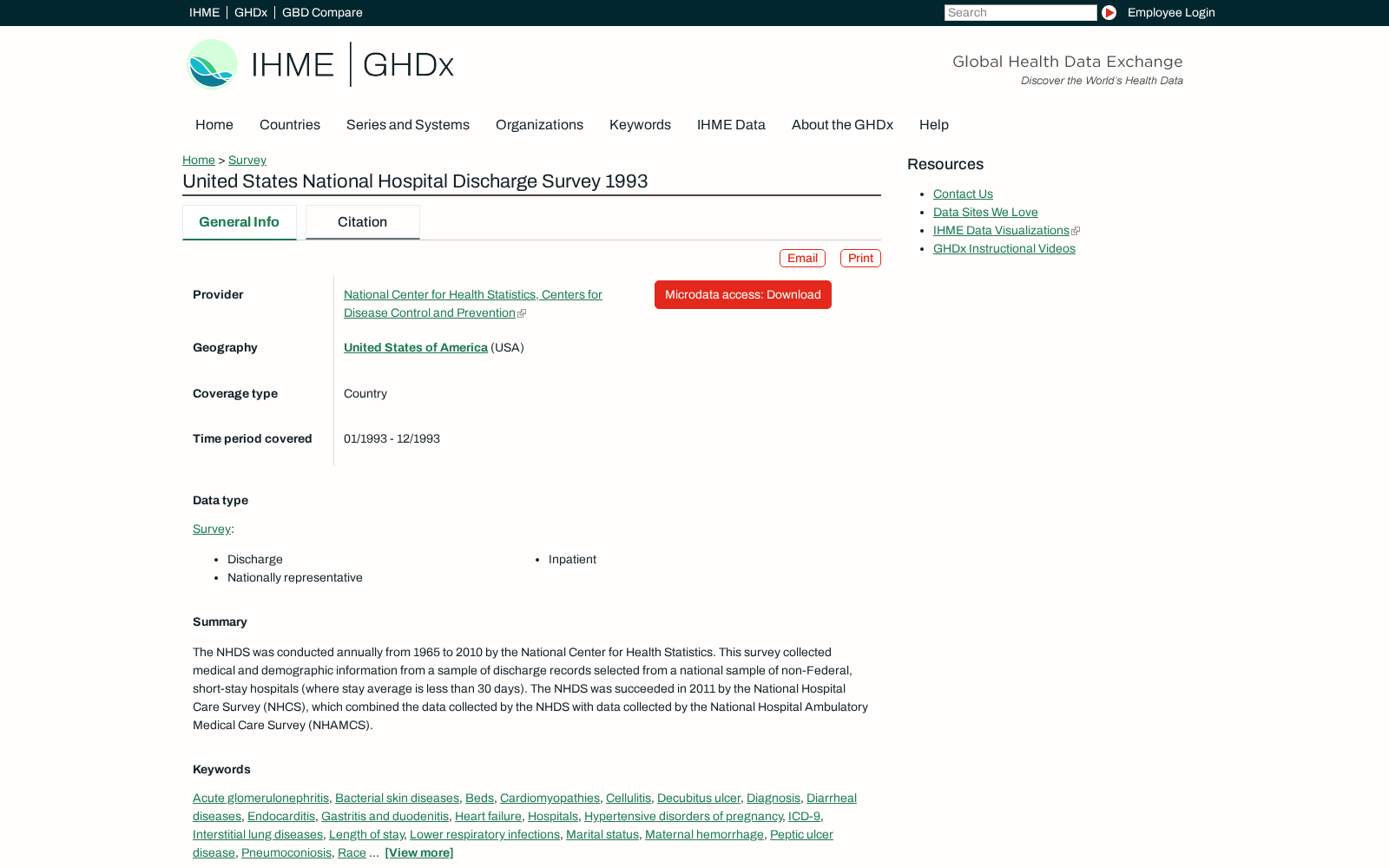Open the Race keyword link
The height and width of the screenshot is (868, 1389).
pos(352,852)
